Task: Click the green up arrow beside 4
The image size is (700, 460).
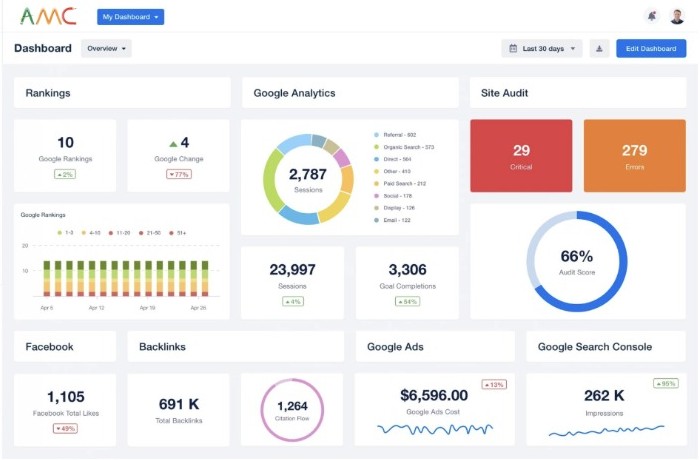Action: (x=173, y=143)
